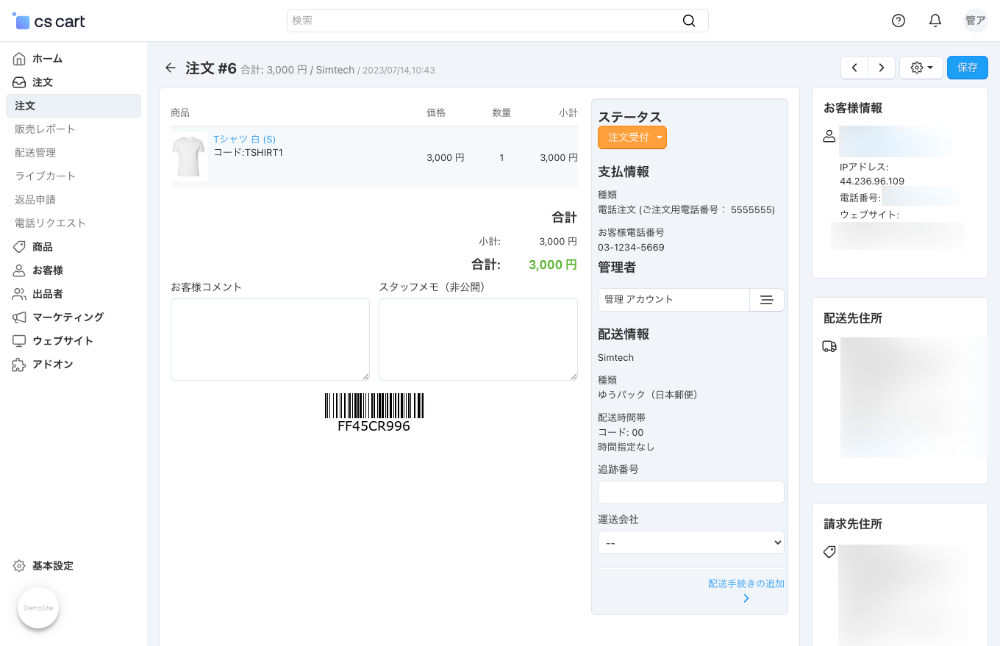This screenshot has height=646, width=1000.
Task: Open the Tシャツ 白 (S) product link
Action: [x=244, y=139]
